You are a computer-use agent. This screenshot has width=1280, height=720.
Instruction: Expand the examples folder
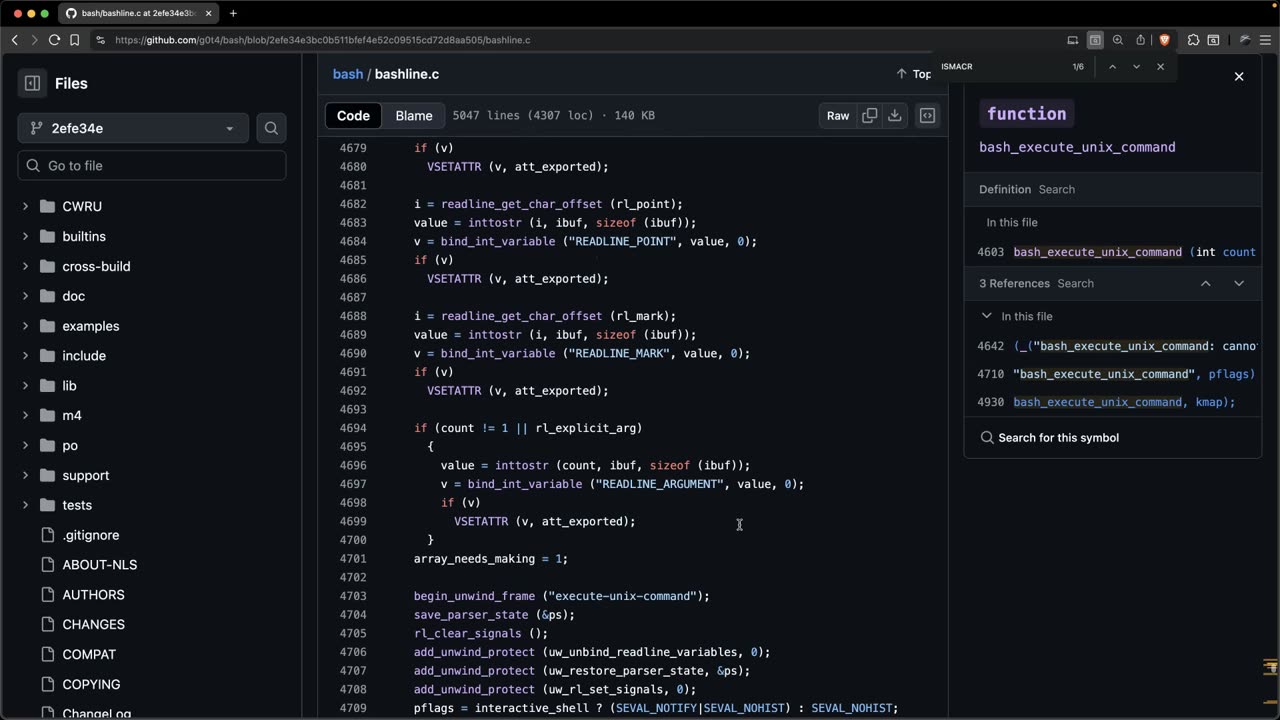tap(25, 327)
